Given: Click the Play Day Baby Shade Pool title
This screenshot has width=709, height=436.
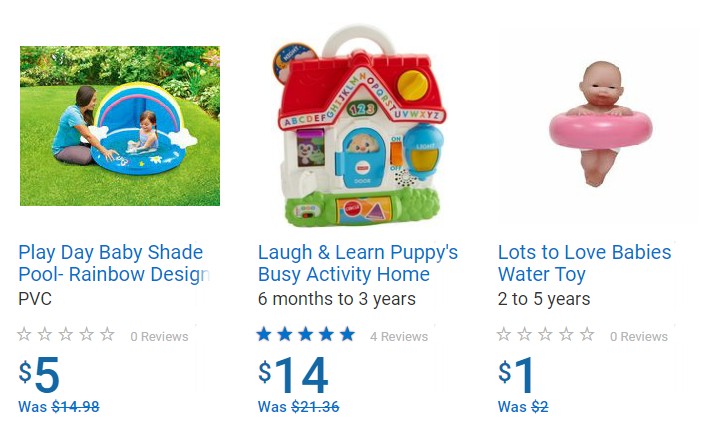Looking at the screenshot, I should 111,263.
